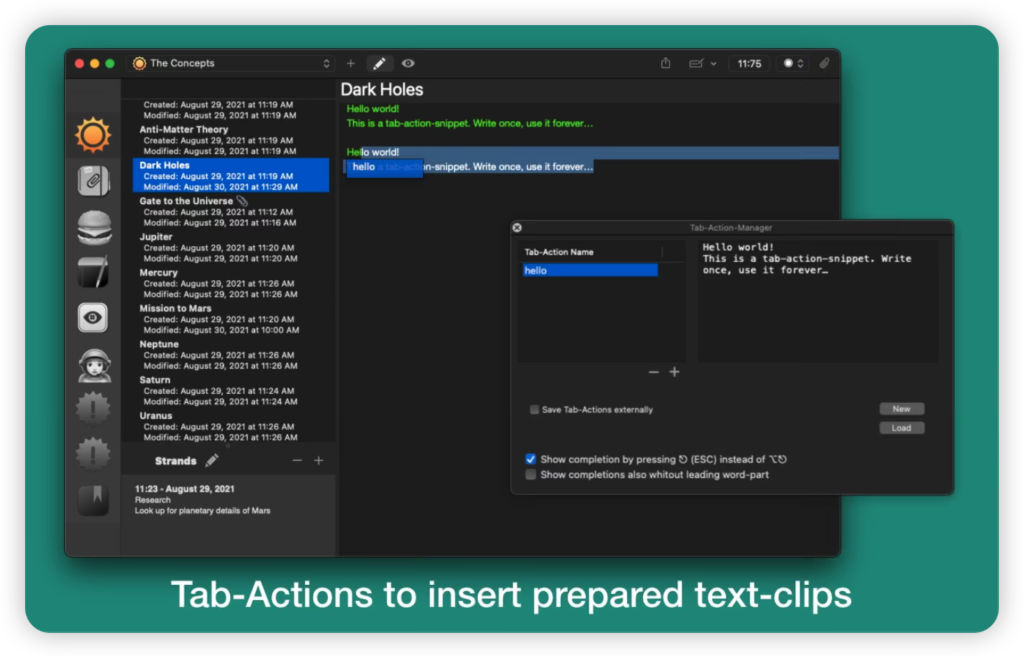Uncheck Show completion by pressing ESC
Image resolution: width=1024 pixels, height=658 pixels.
click(x=531, y=459)
